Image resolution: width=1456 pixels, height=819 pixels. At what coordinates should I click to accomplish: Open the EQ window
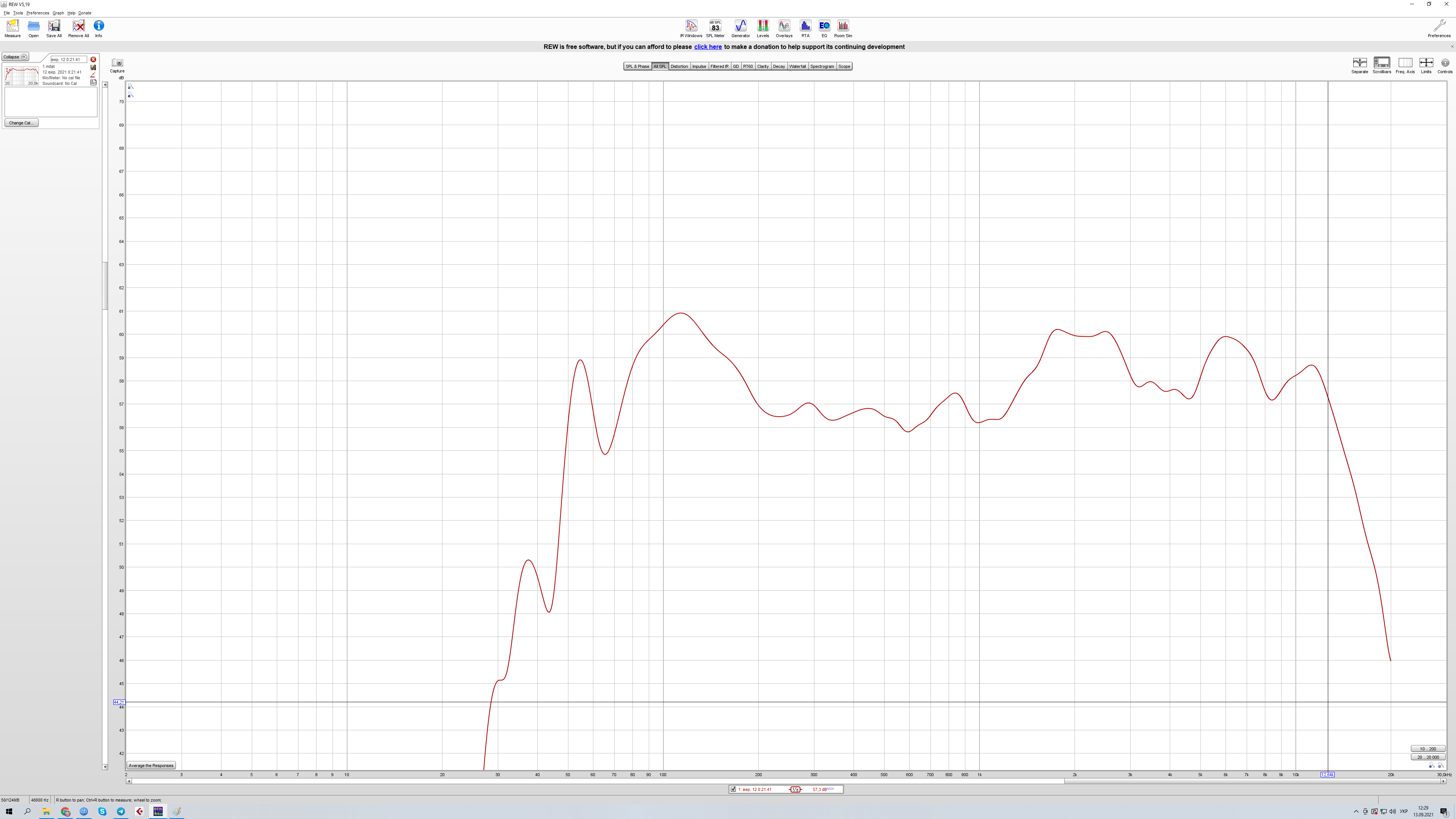(x=824, y=28)
